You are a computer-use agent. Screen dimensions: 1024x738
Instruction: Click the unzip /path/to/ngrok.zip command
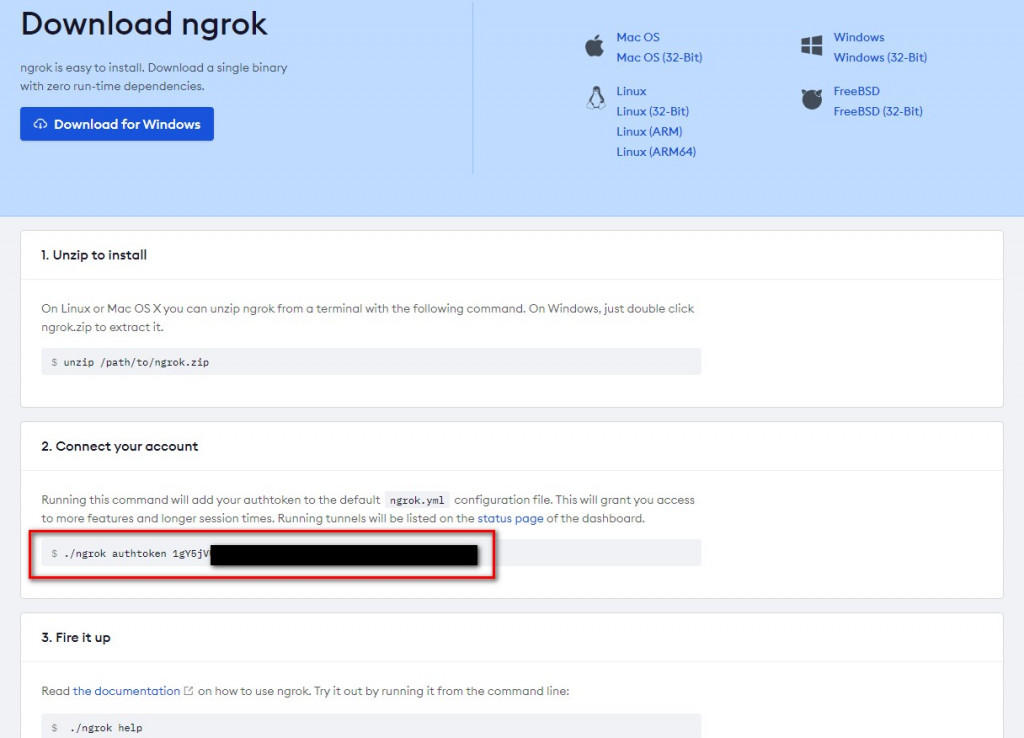click(136, 362)
